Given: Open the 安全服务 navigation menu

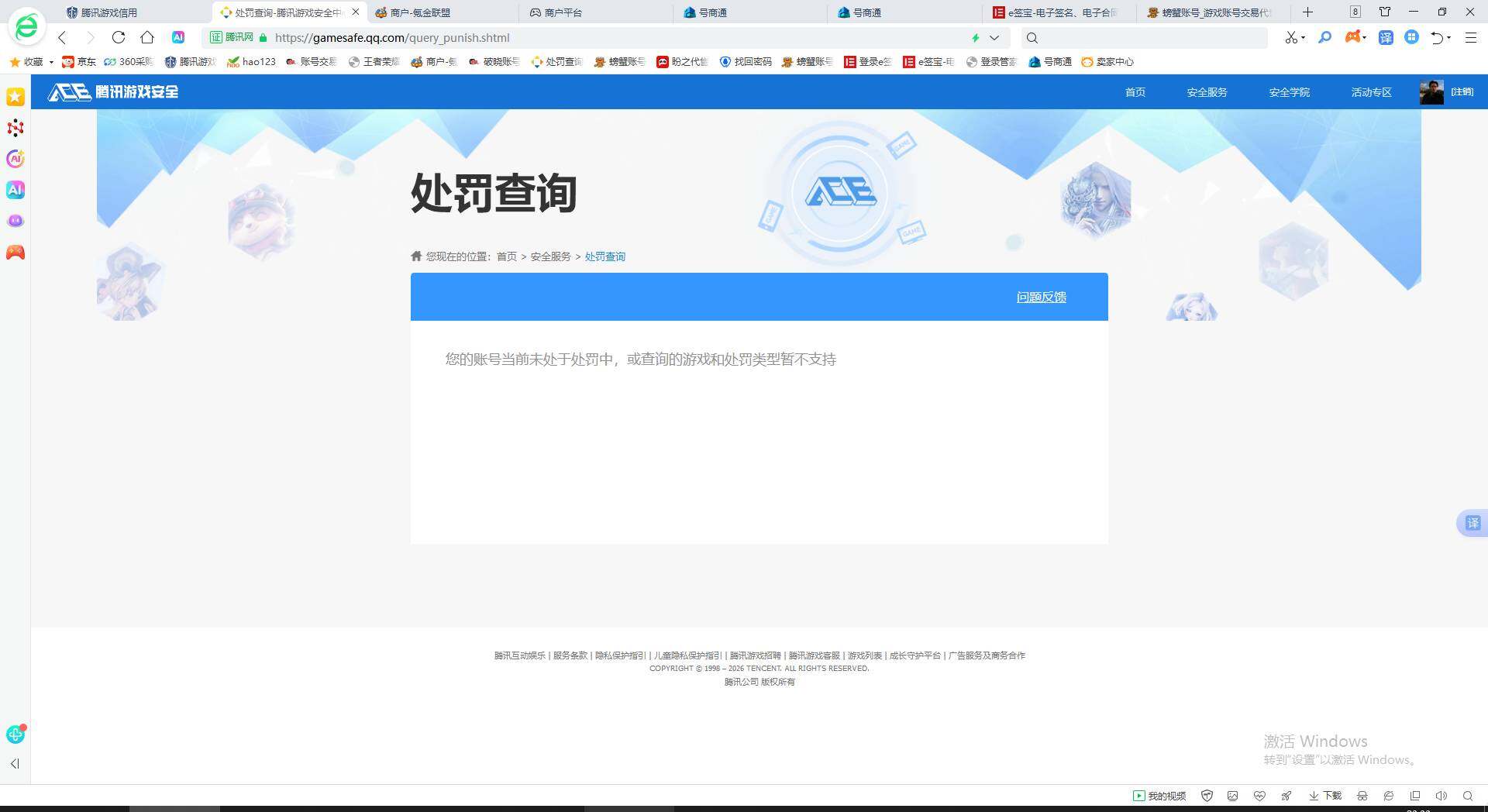Looking at the screenshot, I should [x=1204, y=92].
